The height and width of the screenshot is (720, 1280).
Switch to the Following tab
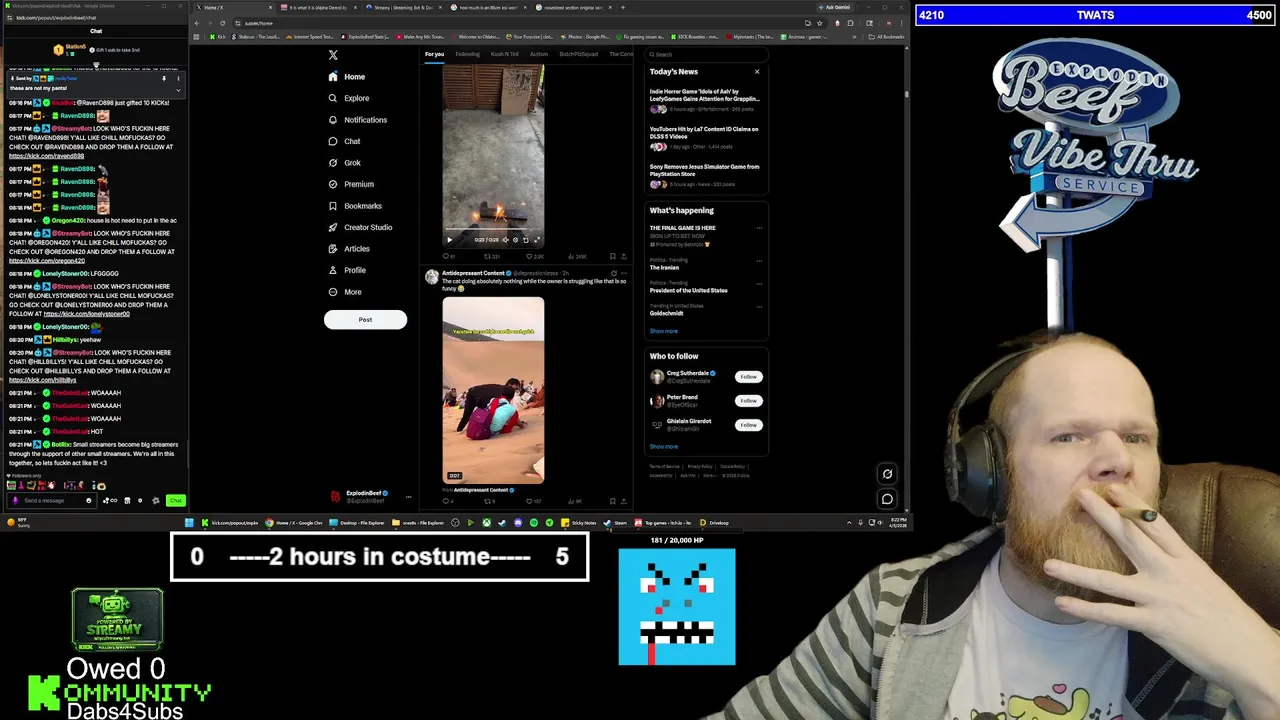(467, 54)
